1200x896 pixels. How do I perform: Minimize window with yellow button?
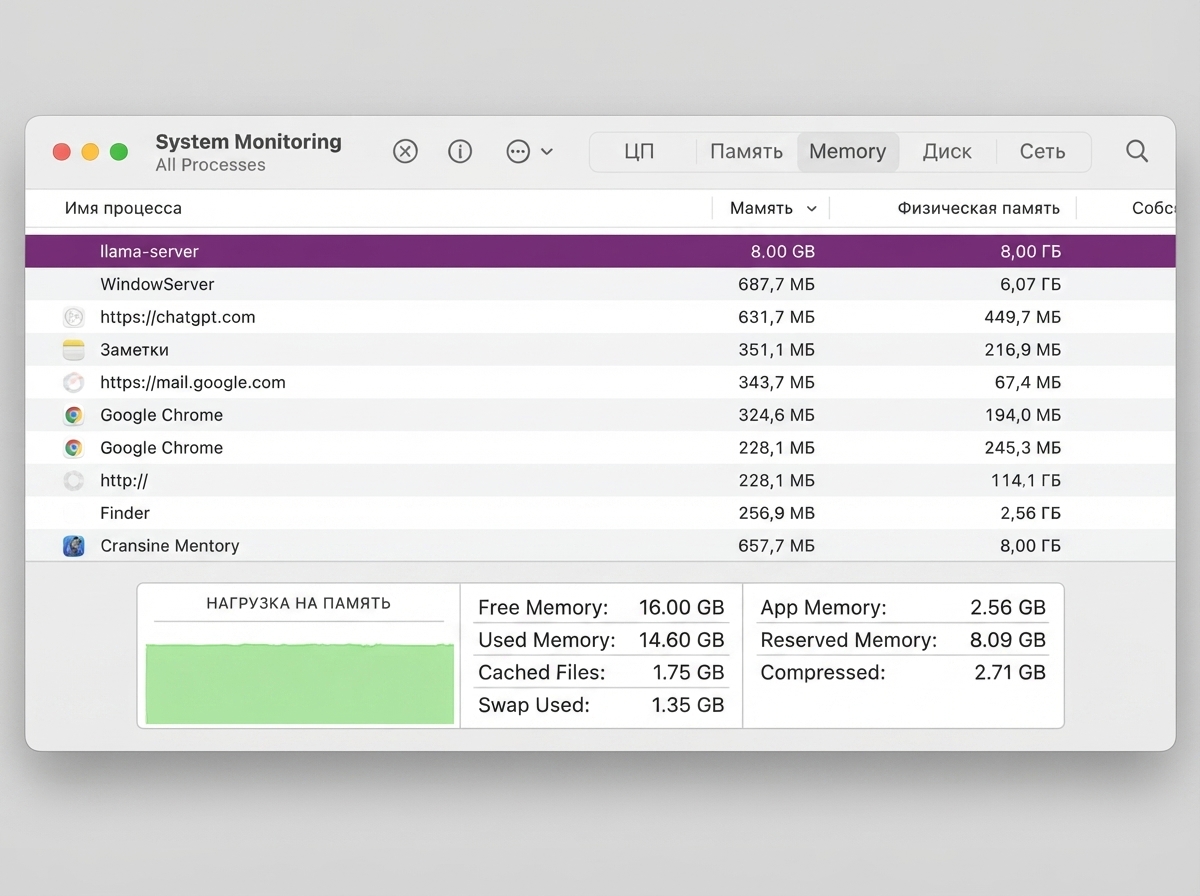click(x=90, y=152)
